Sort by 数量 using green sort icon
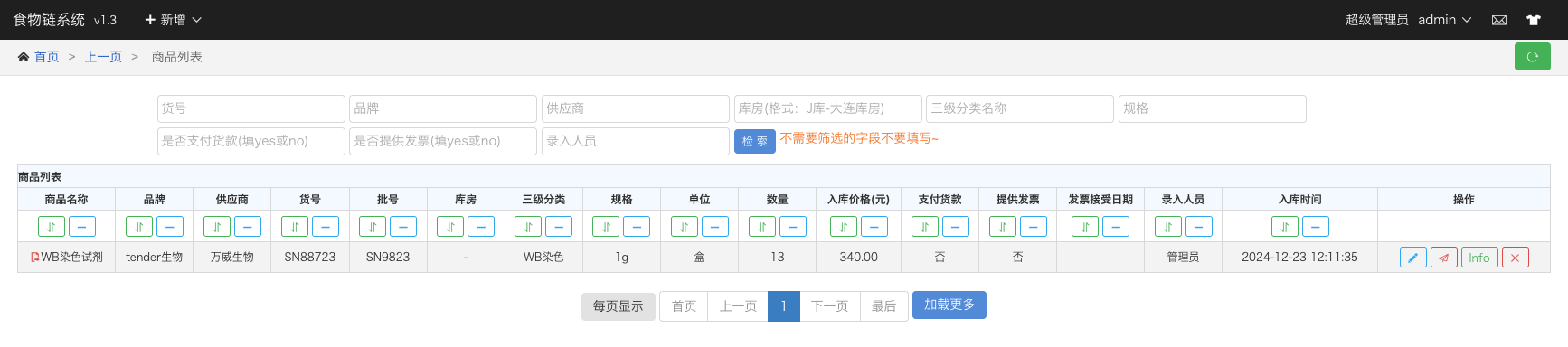This screenshot has height=347, width=1568. pos(761,227)
